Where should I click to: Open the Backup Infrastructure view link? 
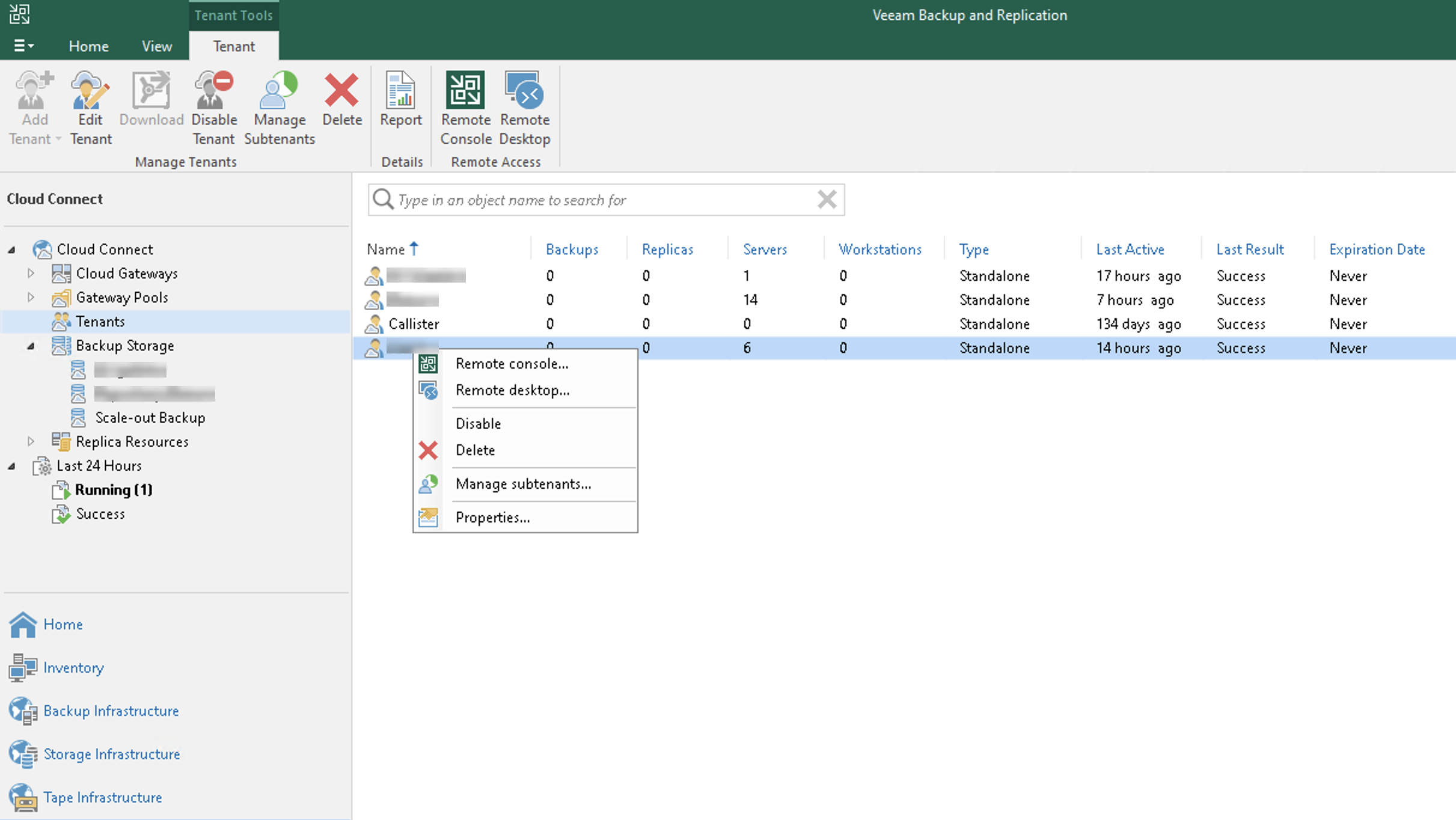tap(111, 711)
